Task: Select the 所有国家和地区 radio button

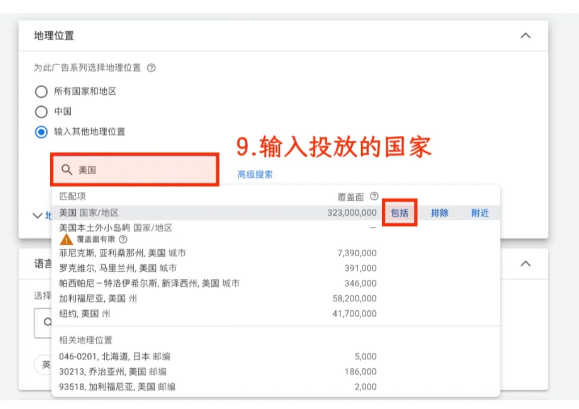Action: click(41, 92)
